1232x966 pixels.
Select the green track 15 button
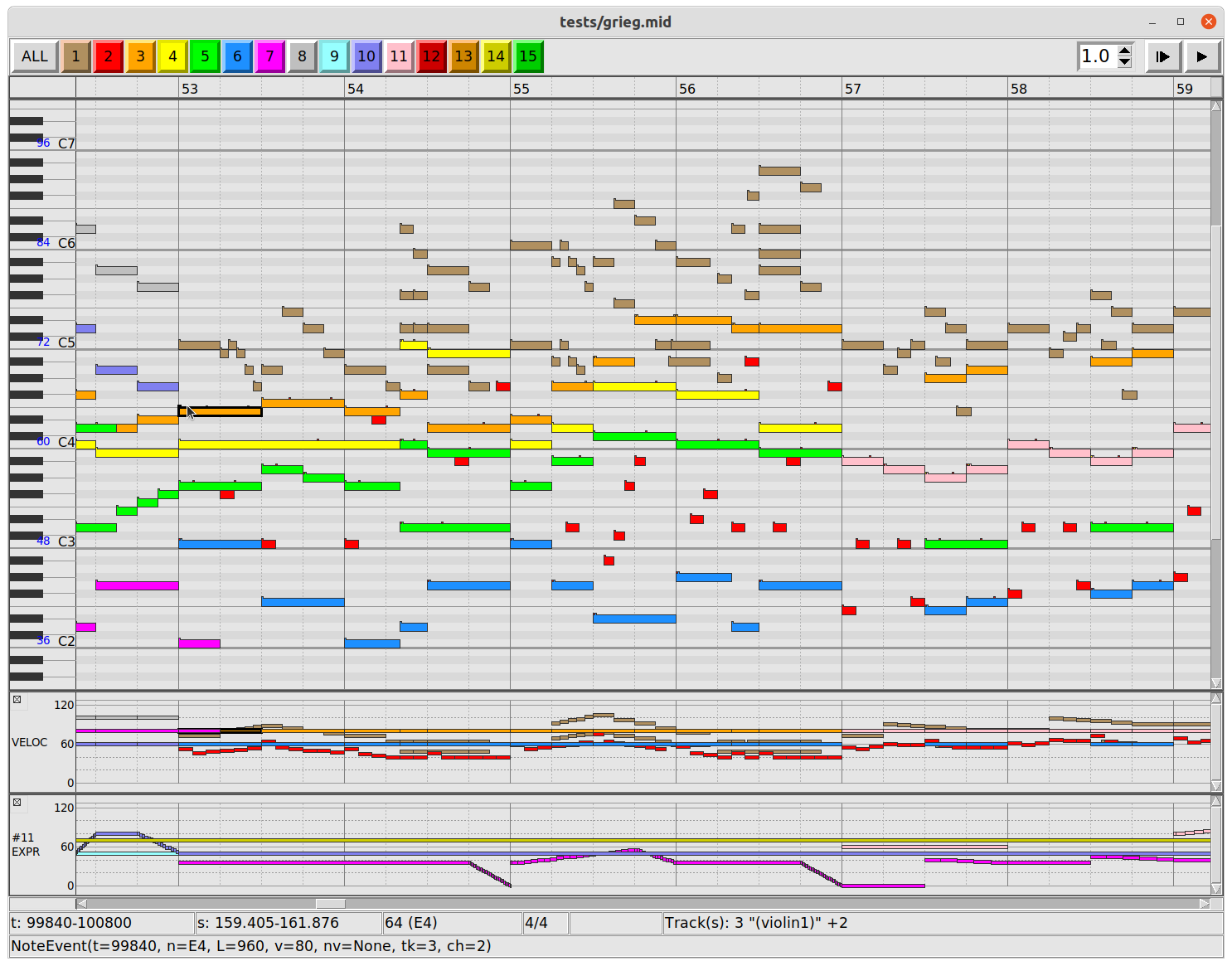coord(528,56)
